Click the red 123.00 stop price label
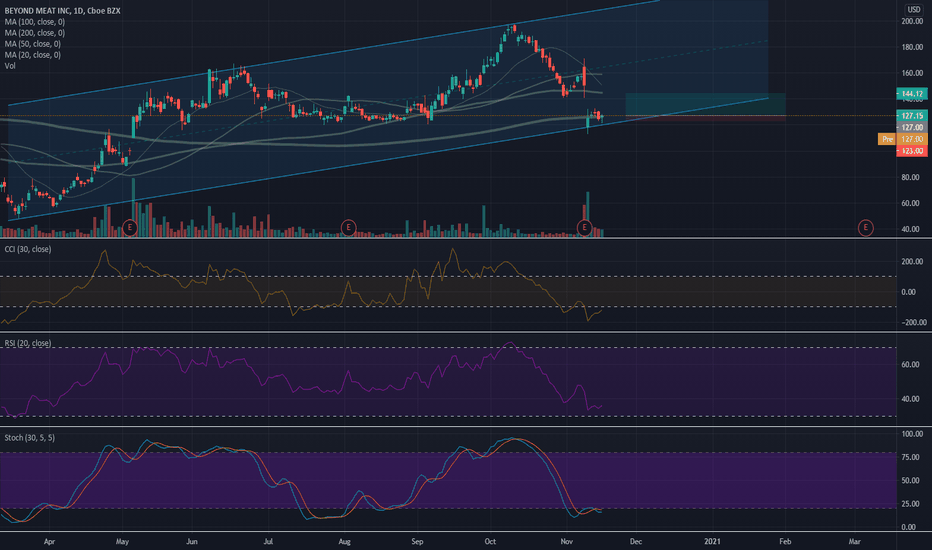Viewport: 932px width, 550px height. [x=912, y=151]
